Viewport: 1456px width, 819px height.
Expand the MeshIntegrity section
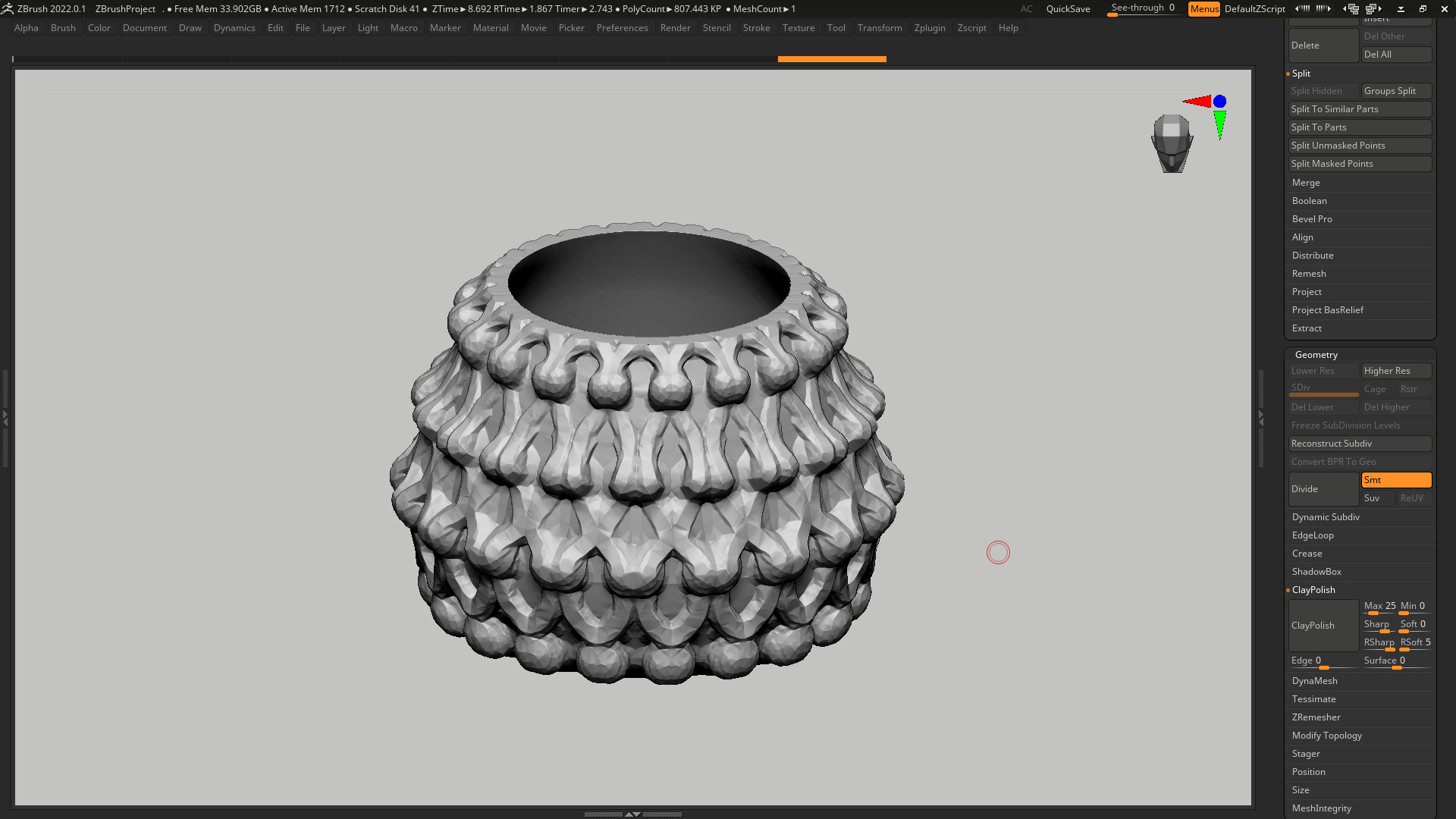(1322, 808)
